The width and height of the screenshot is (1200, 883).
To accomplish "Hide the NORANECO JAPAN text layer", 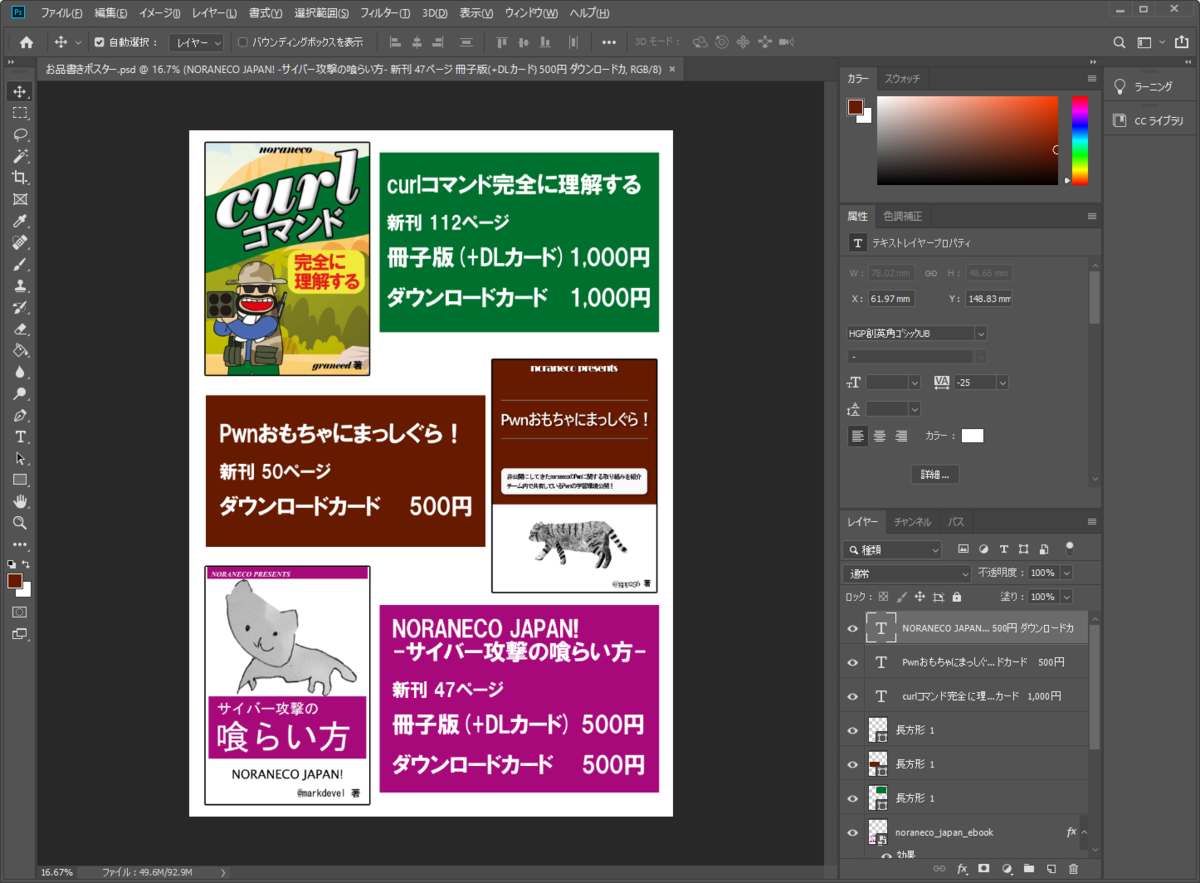I will click(x=853, y=628).
